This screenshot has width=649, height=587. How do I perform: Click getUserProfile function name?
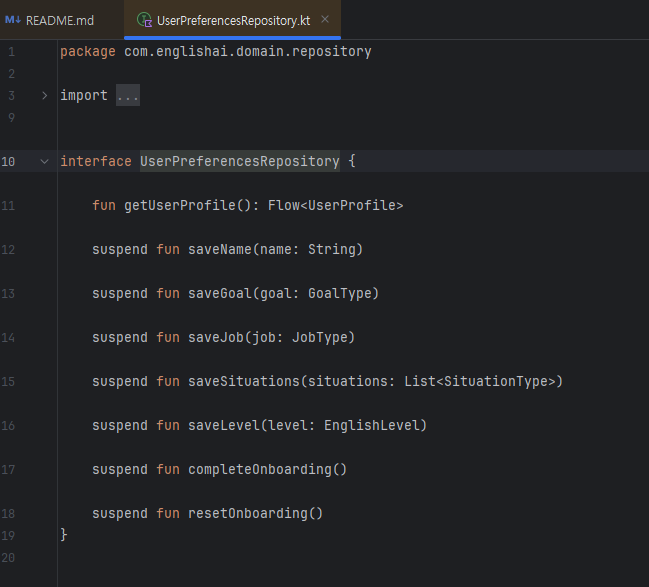[x=180, y=205]
